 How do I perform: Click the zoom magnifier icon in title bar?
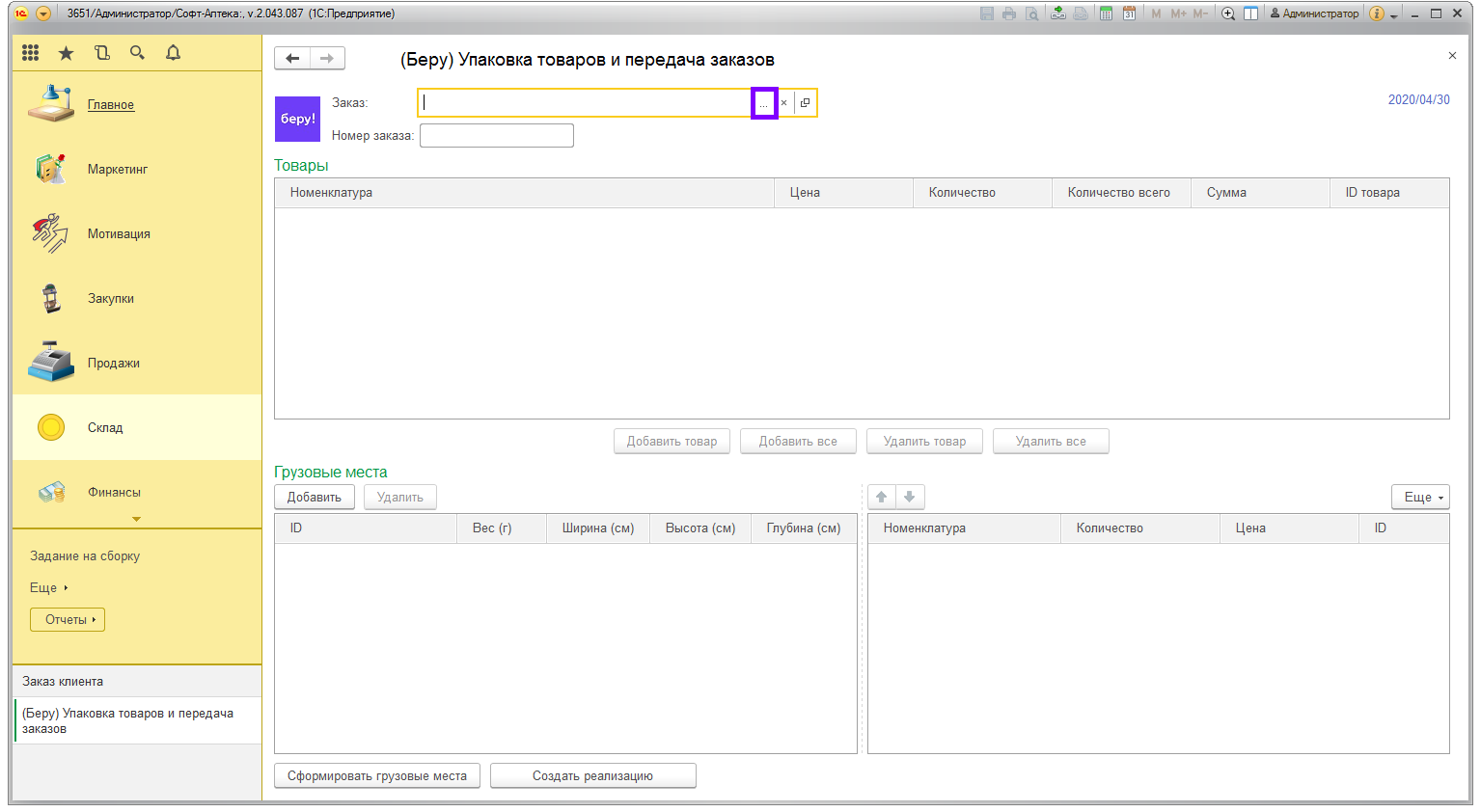coord(1227,14)
